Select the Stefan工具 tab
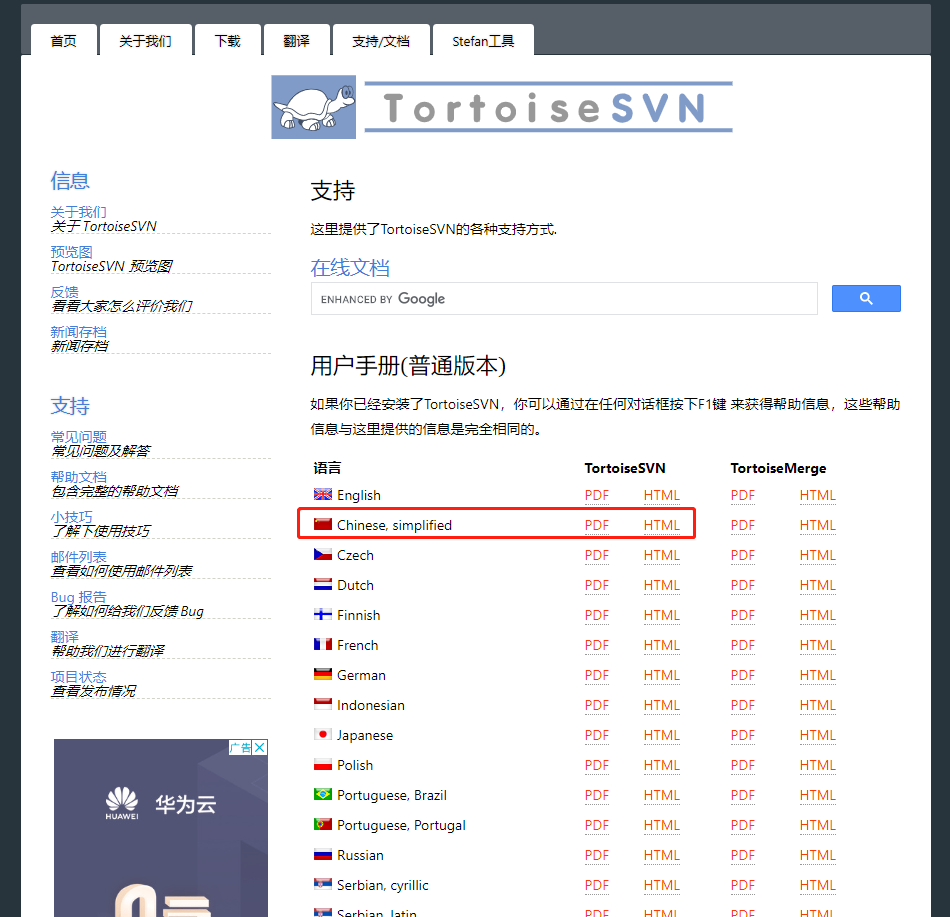The width and height of the screenshot is (950, 917). click(483, 40)
